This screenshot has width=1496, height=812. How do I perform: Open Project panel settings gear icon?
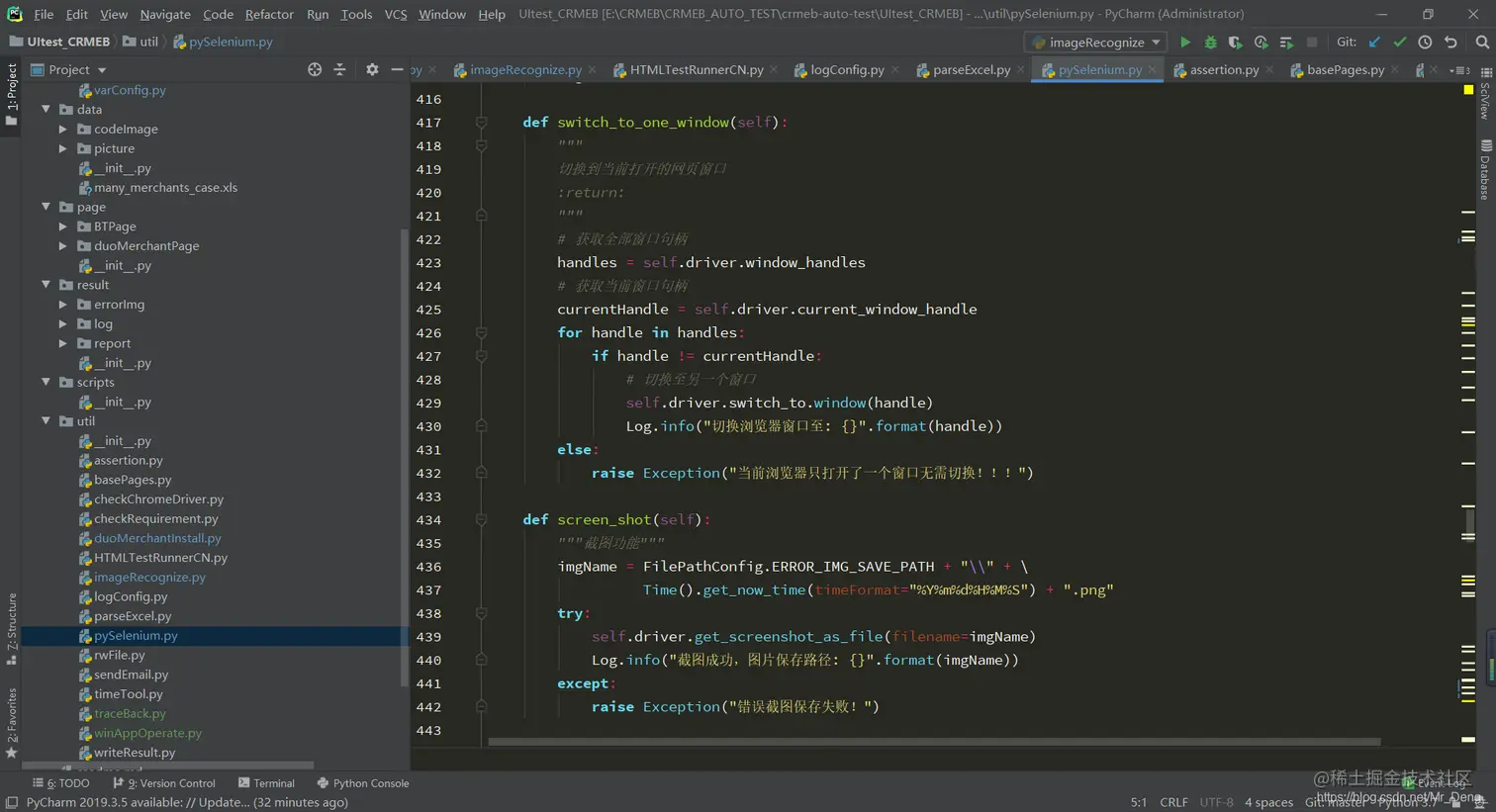pyautogui.click(x=372, y=70)
